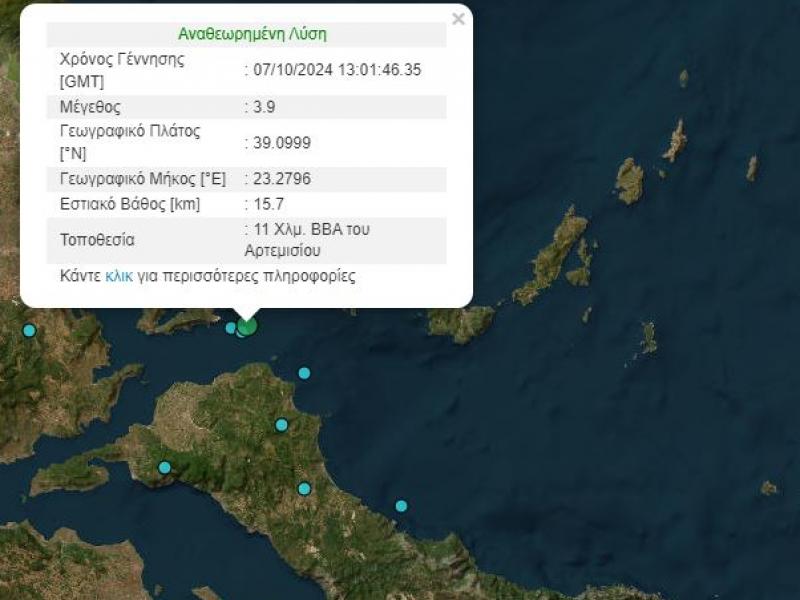Click the 'Τοποθεσία' row label
The width and height of the screenshot is (800, 600).
97,240
